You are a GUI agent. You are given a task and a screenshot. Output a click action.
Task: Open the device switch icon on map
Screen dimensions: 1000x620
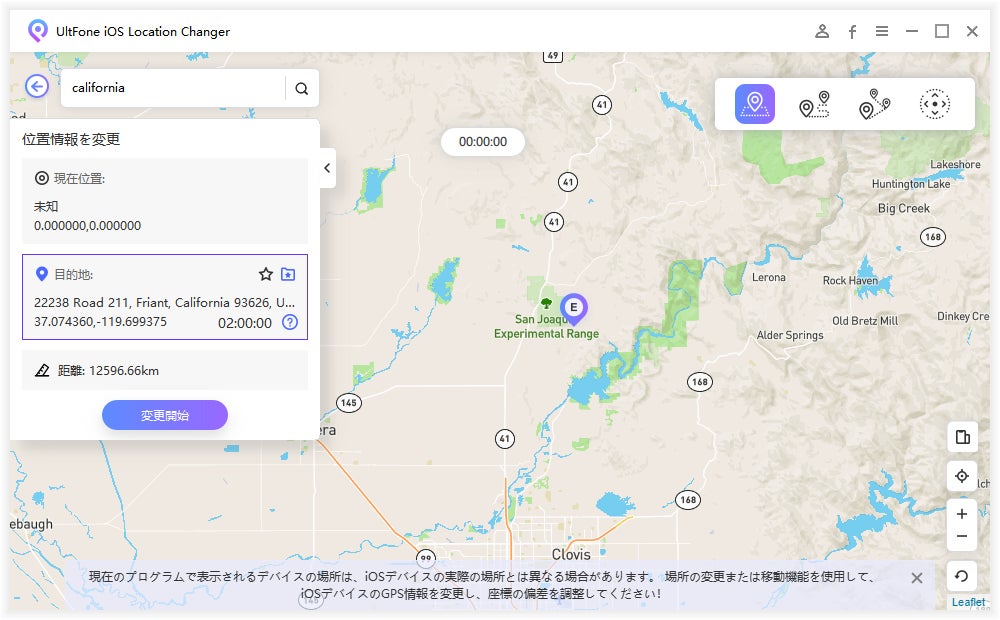[962, 437]
